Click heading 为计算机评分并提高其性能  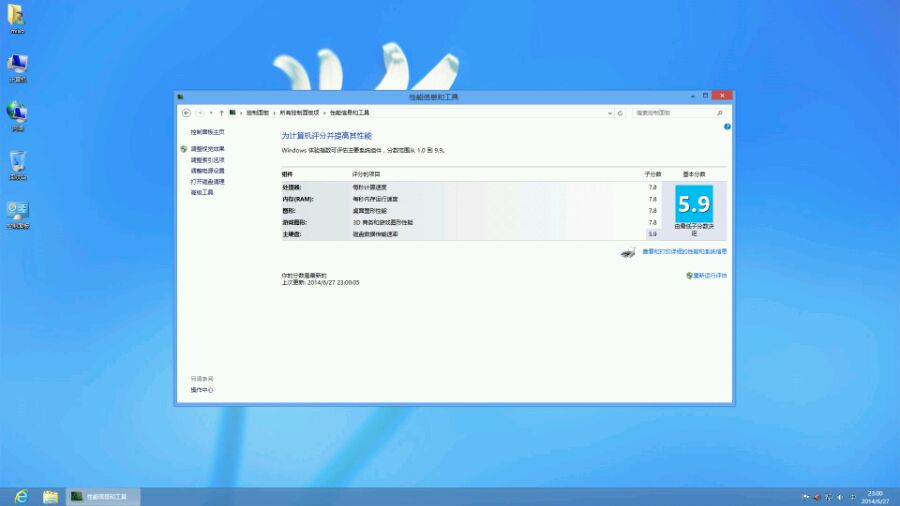(x=327, y=135)
